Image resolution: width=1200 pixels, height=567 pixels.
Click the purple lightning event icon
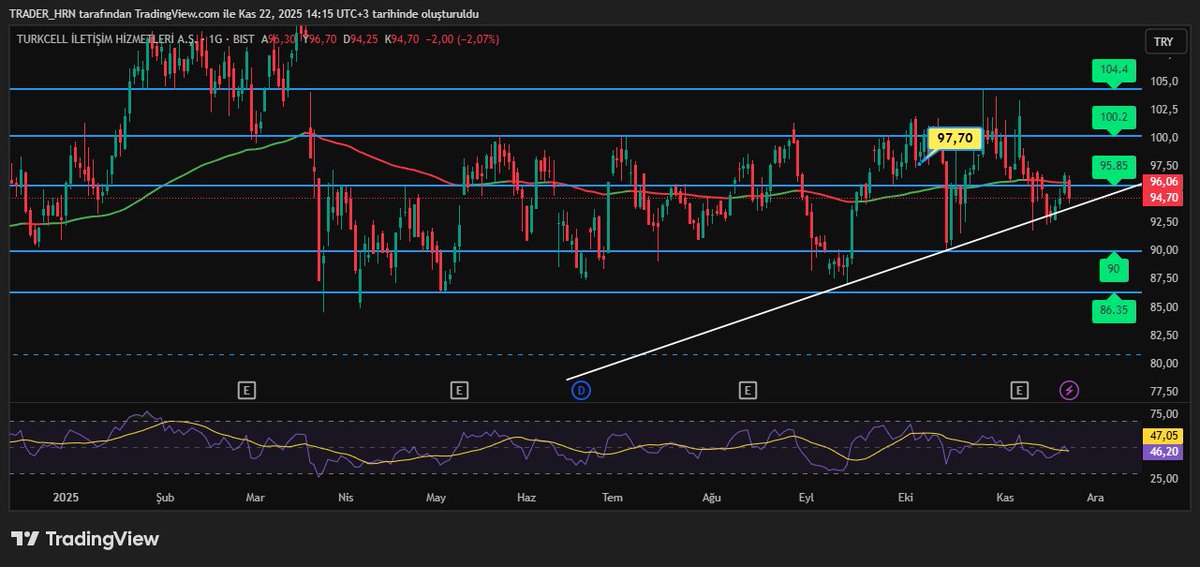[x=1069, y=390]
